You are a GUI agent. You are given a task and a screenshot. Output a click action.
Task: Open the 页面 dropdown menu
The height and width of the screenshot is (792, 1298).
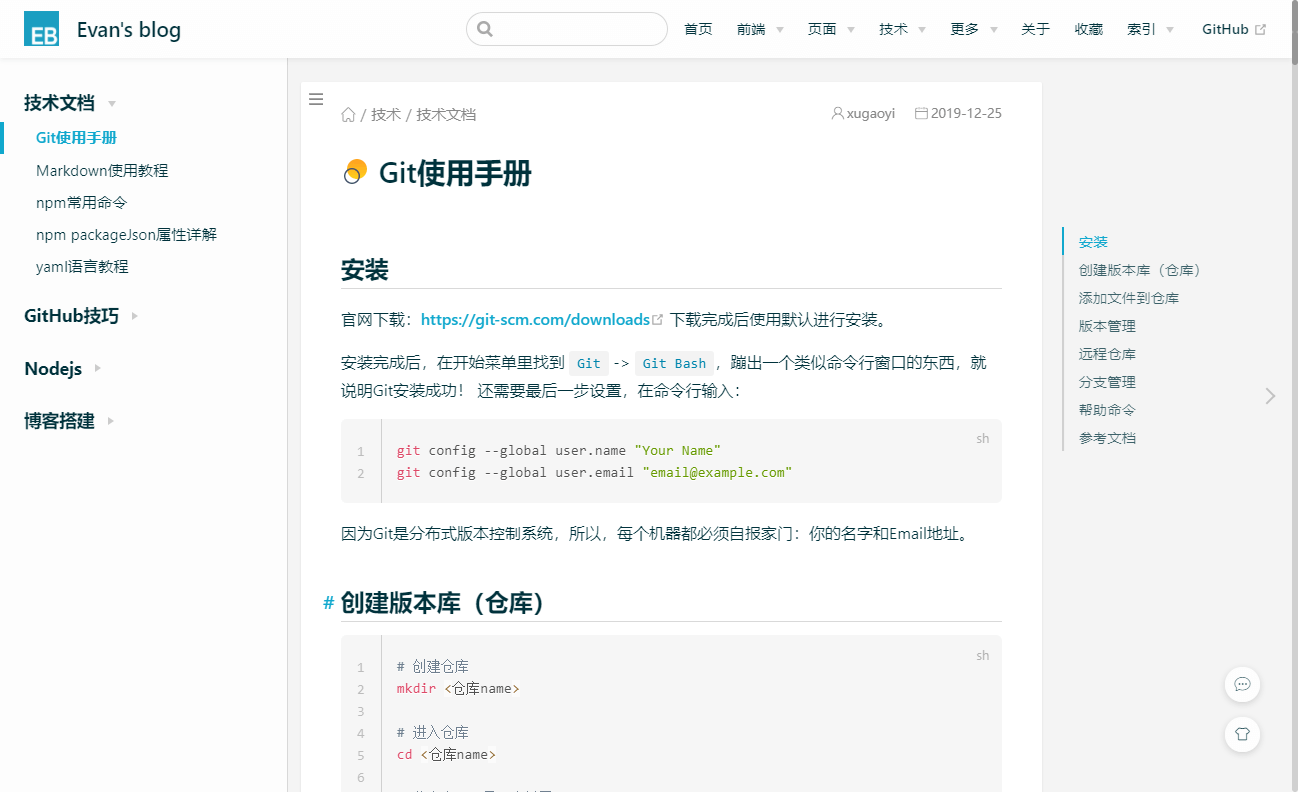click(x=831, y=29)
